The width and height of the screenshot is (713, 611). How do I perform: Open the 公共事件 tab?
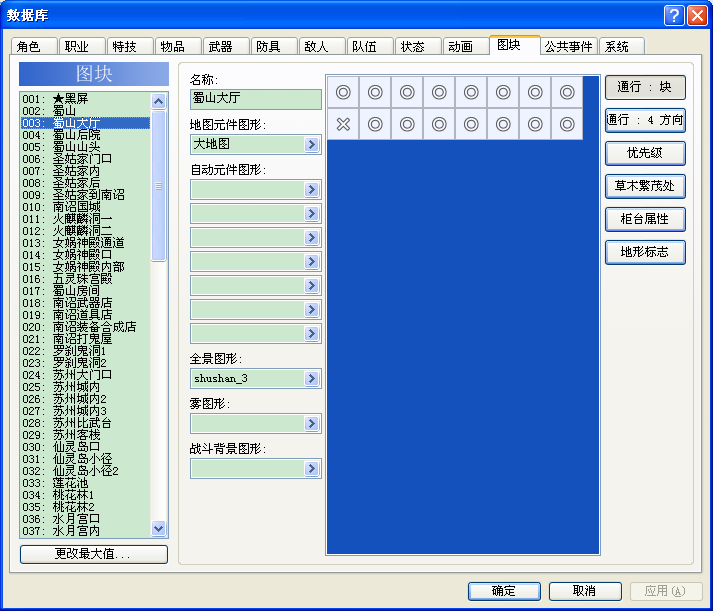[x=569, y=46]
